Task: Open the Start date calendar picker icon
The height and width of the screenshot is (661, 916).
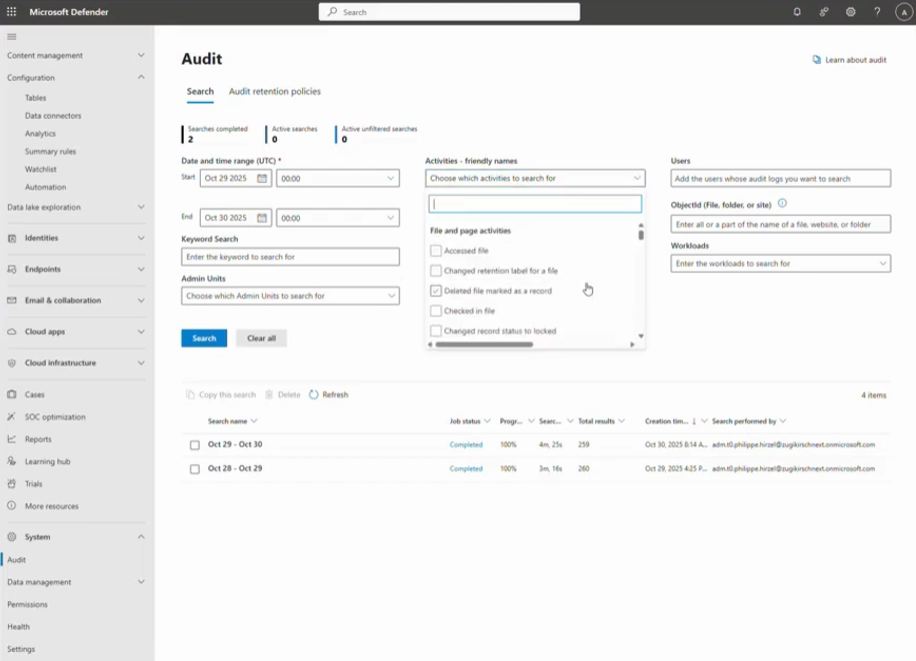Action: [262, 178]
